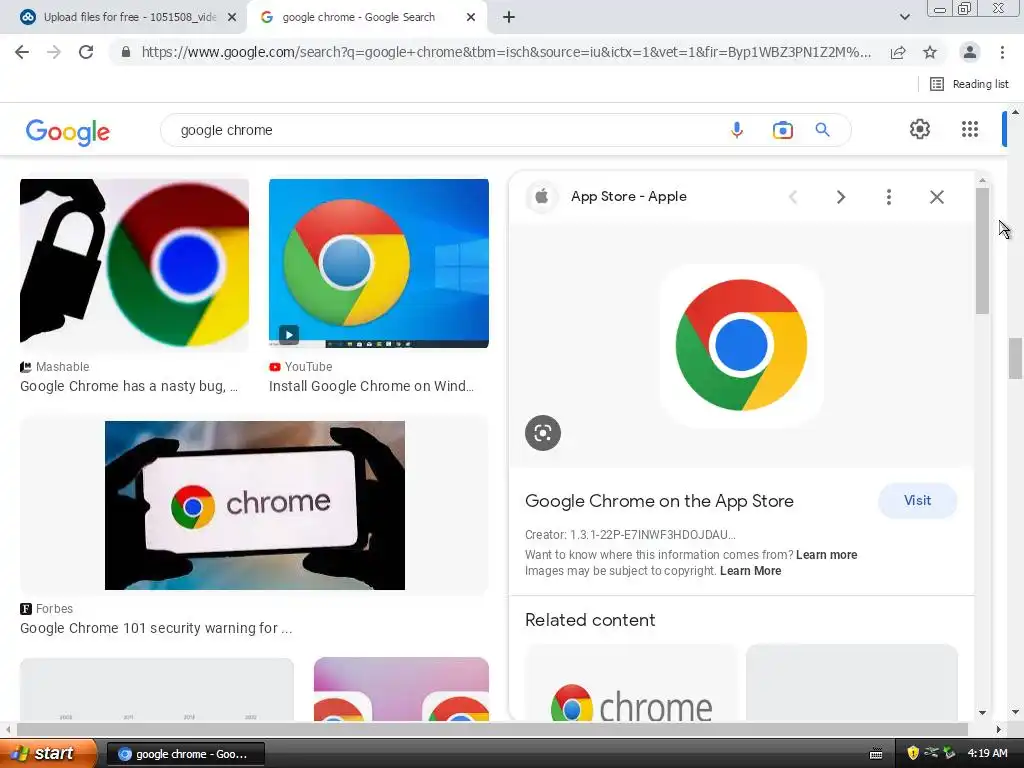The width and height of the screenshot is (1024, 768).
Task: Go to the Google home logo
Action: coord(68,132)
